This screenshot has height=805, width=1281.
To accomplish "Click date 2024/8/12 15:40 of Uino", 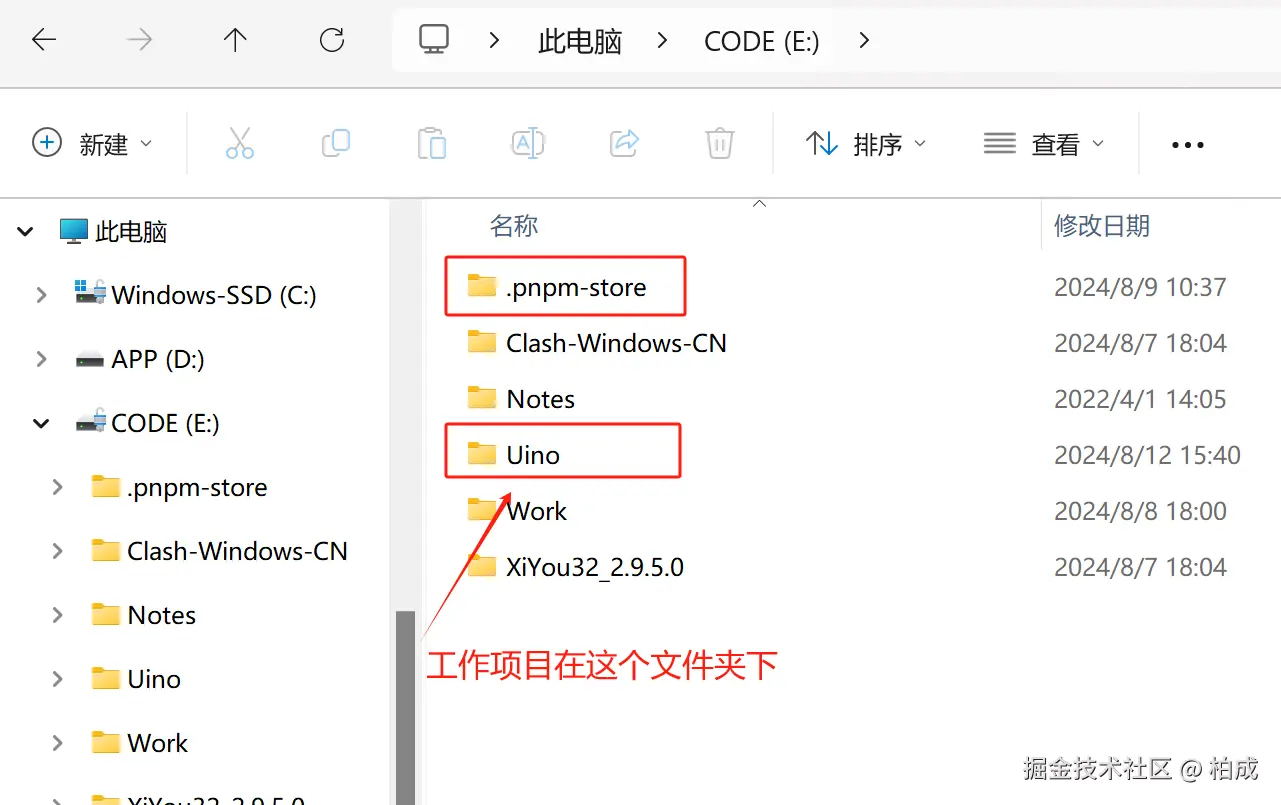I will point(1147,456).
